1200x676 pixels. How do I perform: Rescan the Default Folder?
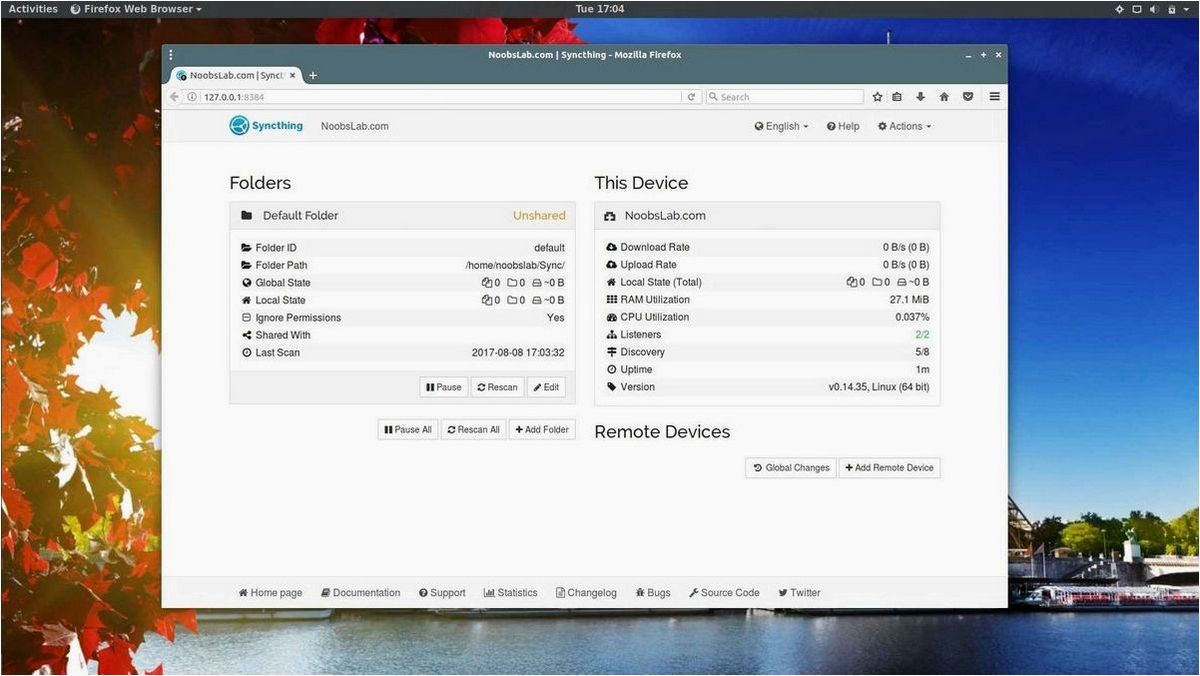coord(497,387)
